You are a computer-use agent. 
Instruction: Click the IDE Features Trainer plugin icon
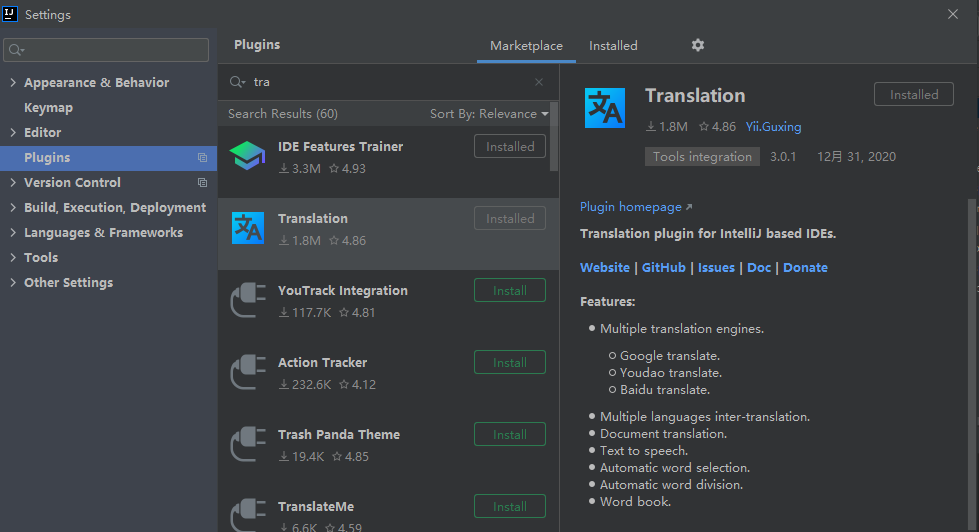click(247, 156)
